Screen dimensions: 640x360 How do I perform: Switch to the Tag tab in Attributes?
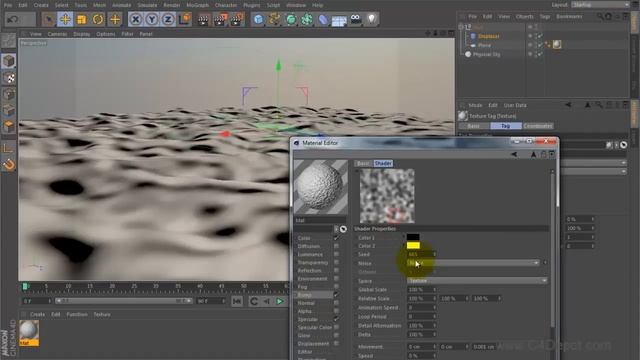(x=506, y=126)
